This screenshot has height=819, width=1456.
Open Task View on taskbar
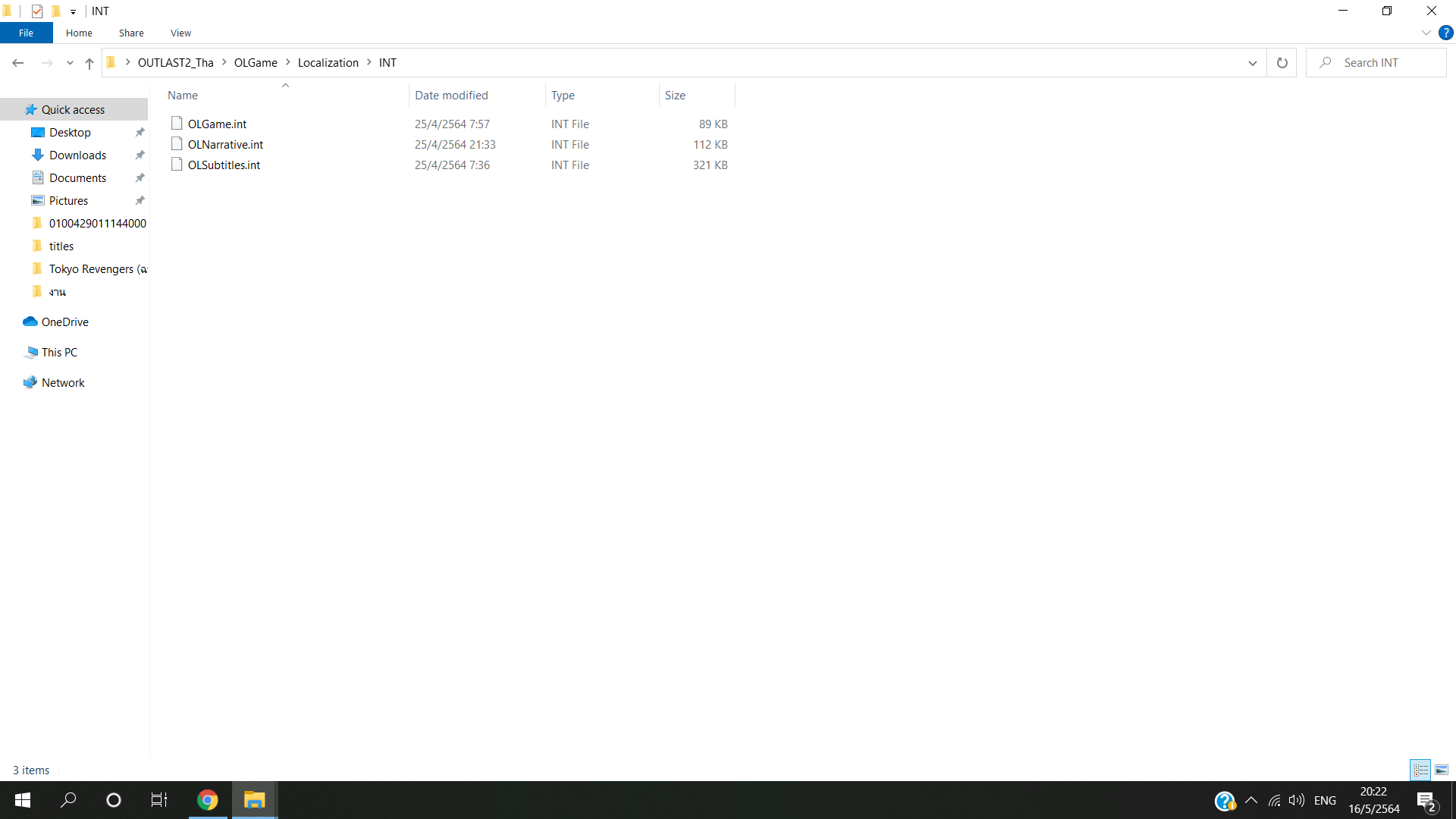point(159,800)
